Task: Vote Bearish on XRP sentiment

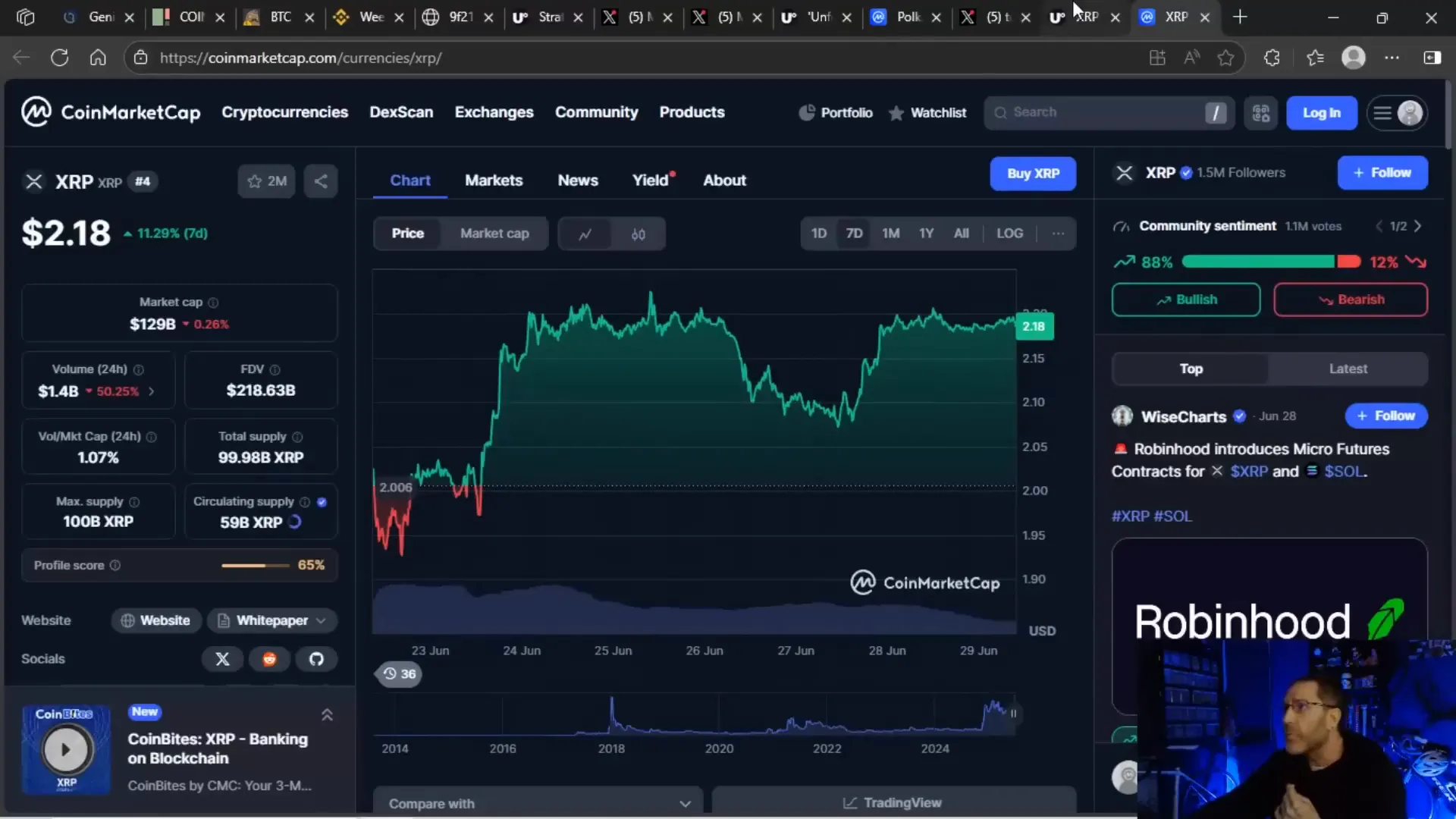Action: point(1351,300)
